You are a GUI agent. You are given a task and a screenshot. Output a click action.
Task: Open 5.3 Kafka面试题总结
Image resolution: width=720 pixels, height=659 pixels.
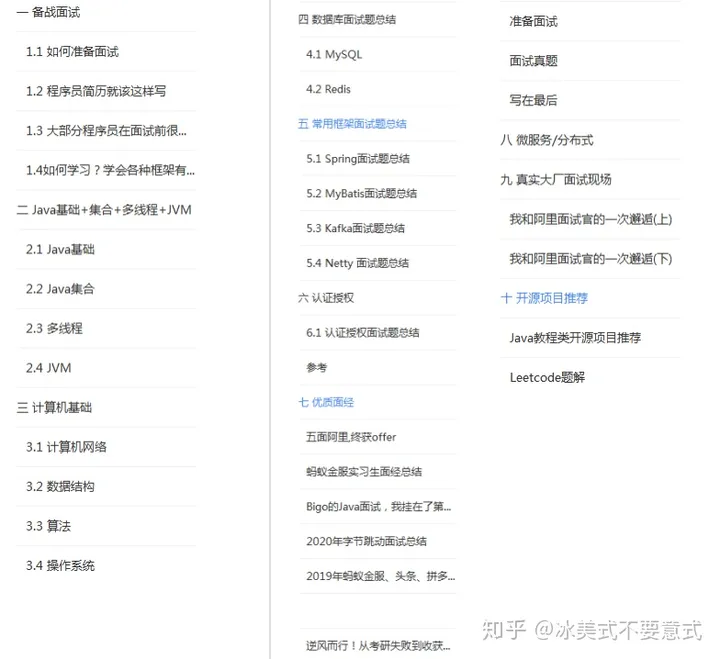click(355, 228)
